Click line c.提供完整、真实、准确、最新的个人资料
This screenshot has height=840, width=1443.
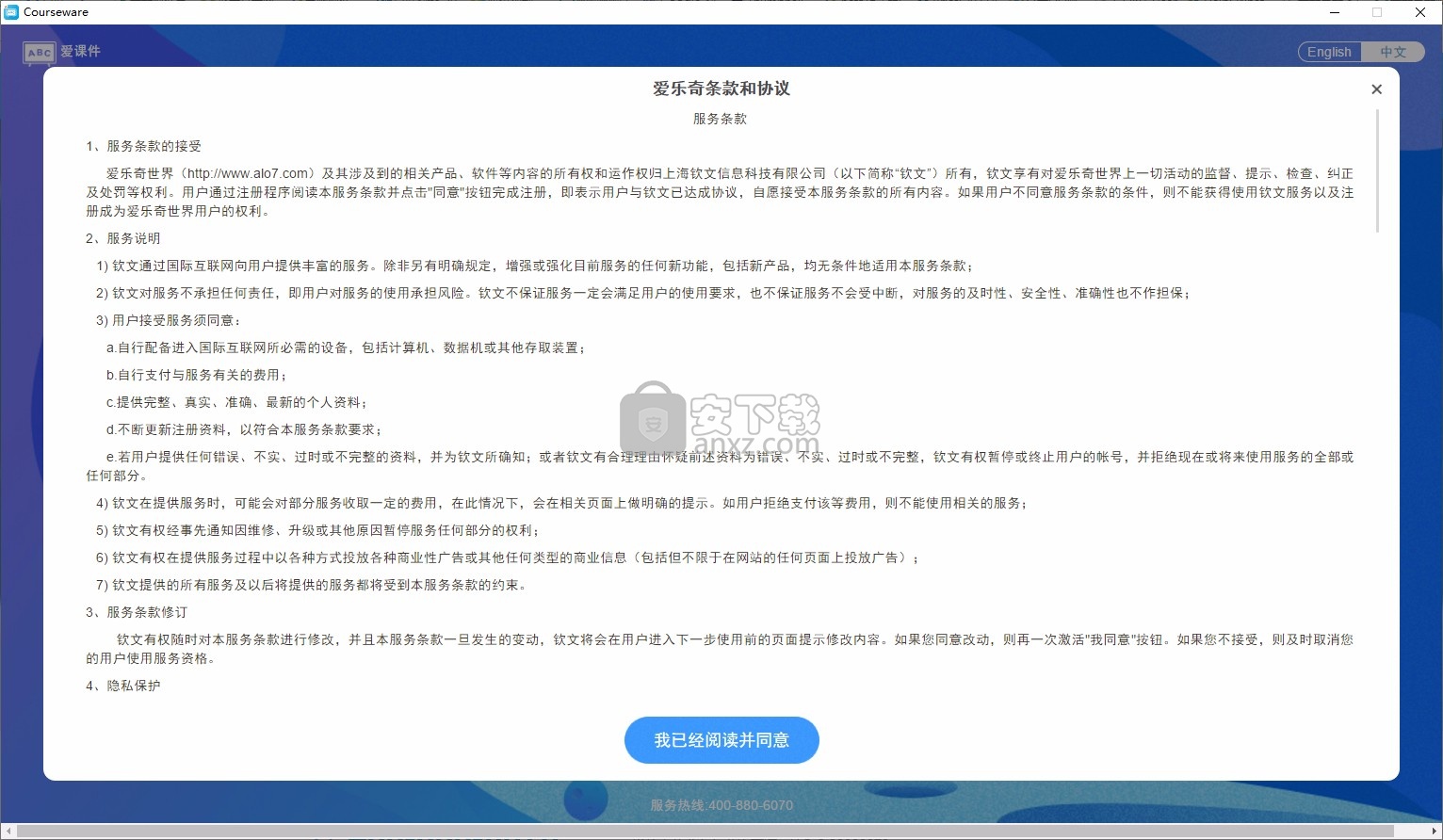237,402
